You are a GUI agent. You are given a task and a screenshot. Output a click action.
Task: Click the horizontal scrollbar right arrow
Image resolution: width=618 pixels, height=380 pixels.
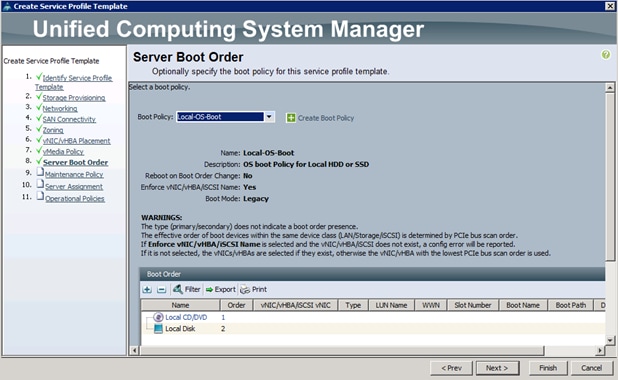click(x=600, y=350)
